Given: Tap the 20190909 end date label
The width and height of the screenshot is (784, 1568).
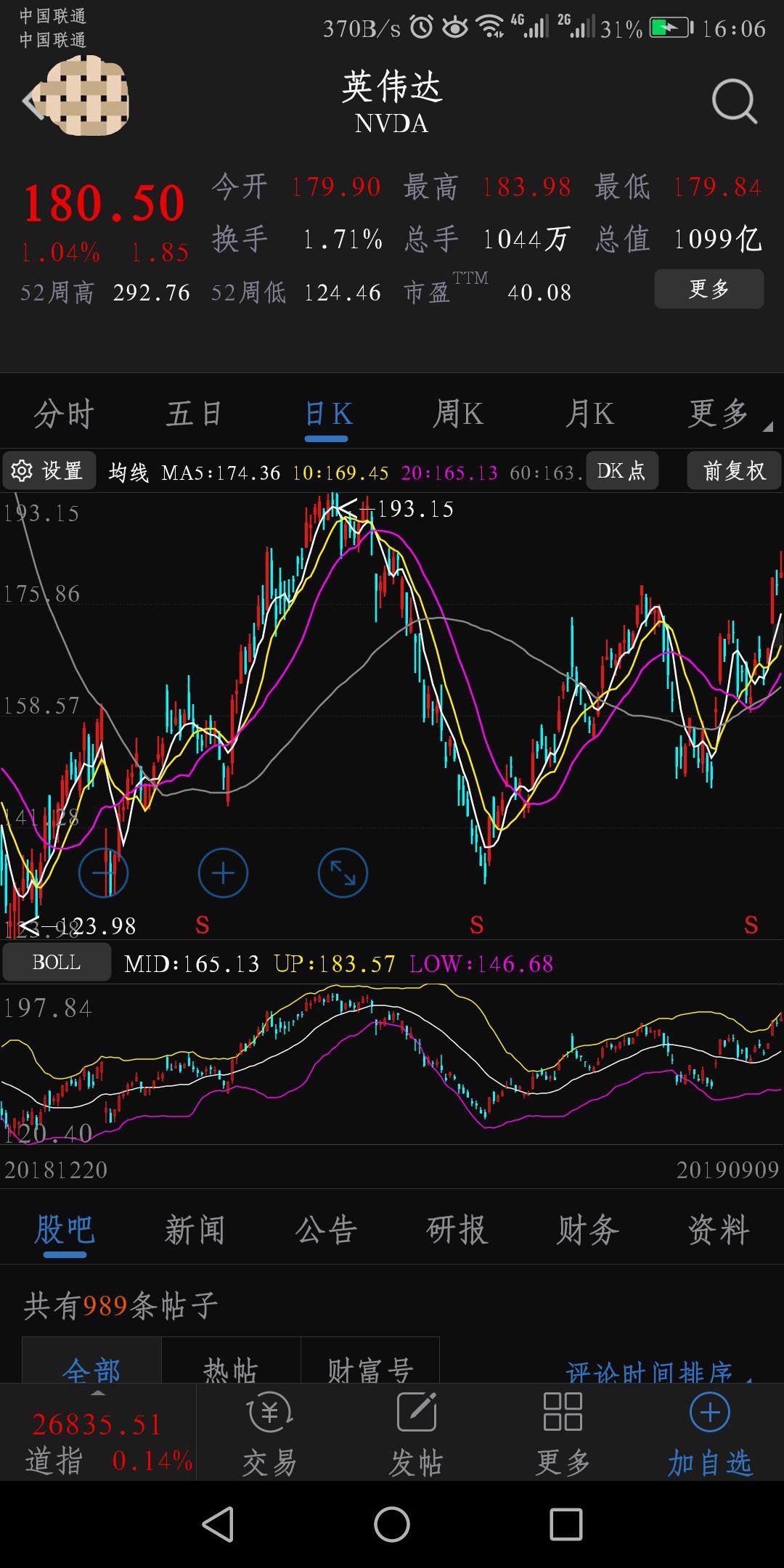Looking at the screenshot, I should 727,1169.
